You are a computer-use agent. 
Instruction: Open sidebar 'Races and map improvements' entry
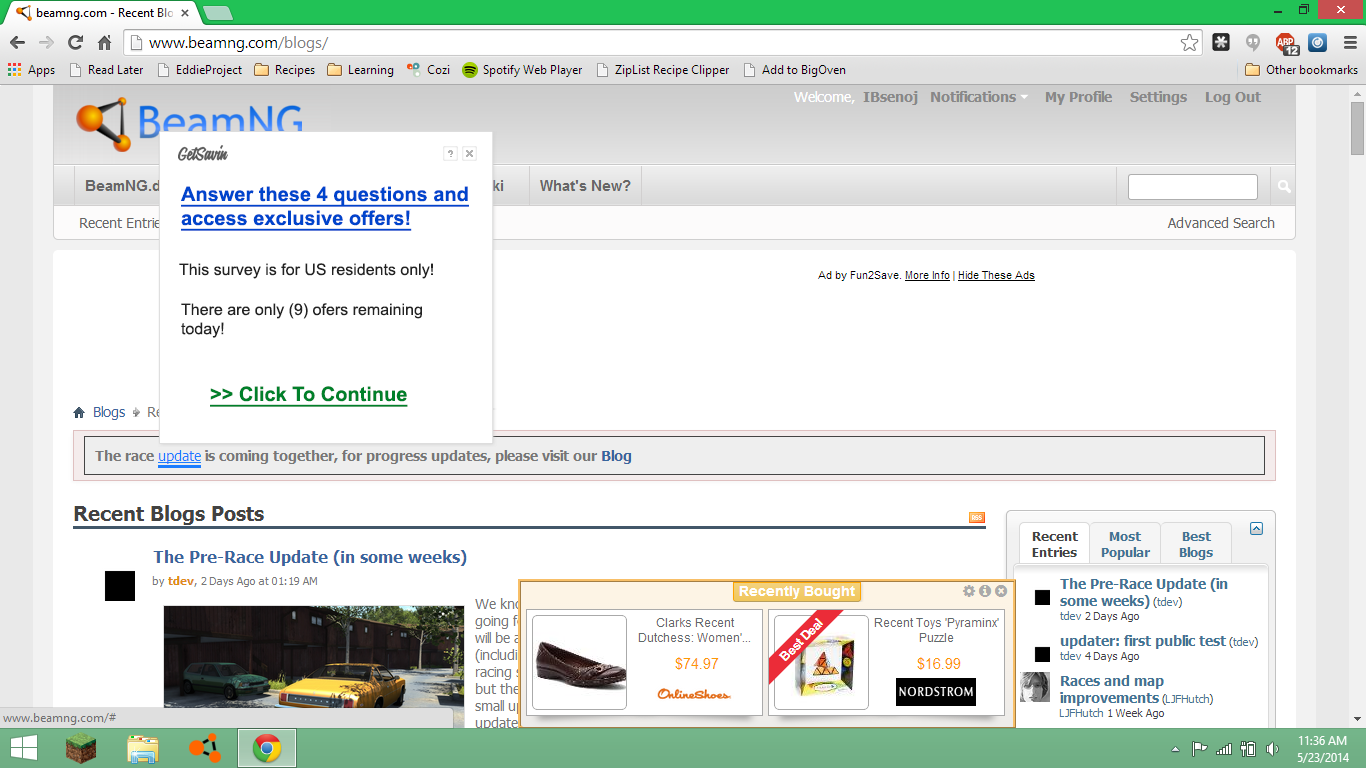point(1112,689)
